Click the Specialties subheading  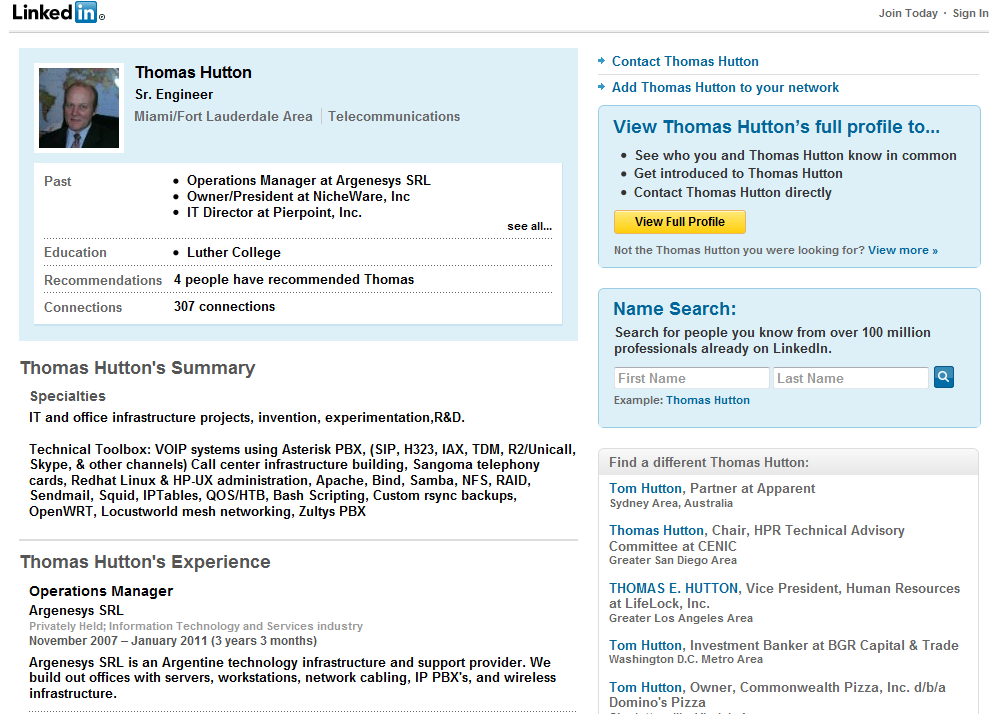(x=67, y=396)
